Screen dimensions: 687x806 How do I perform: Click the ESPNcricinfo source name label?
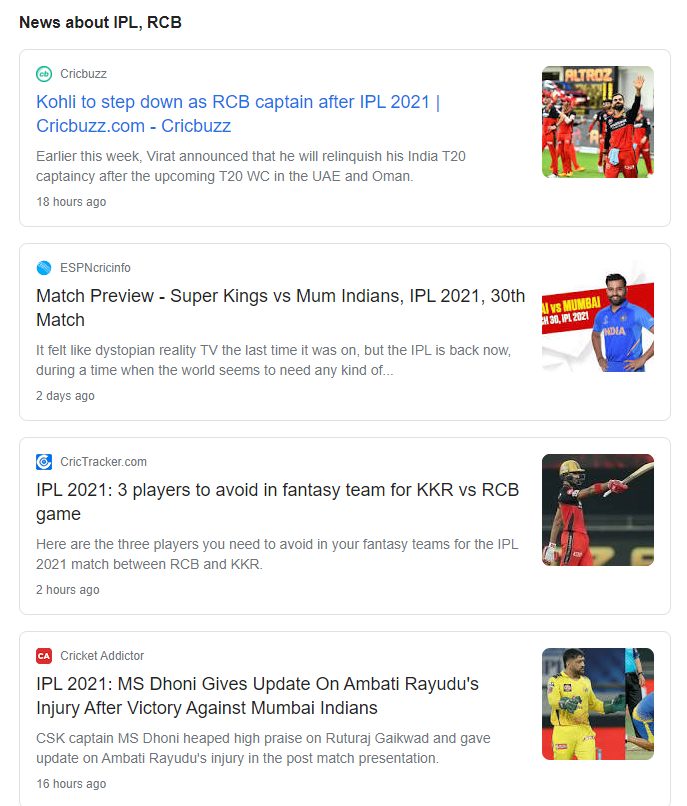95,268
